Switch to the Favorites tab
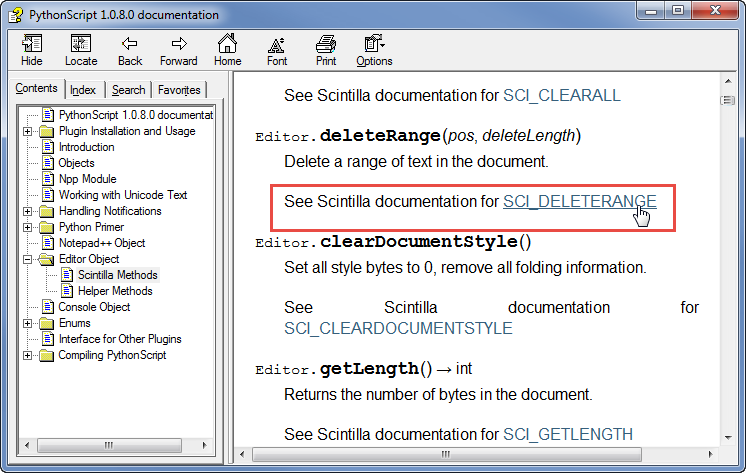 pos(179,90)
